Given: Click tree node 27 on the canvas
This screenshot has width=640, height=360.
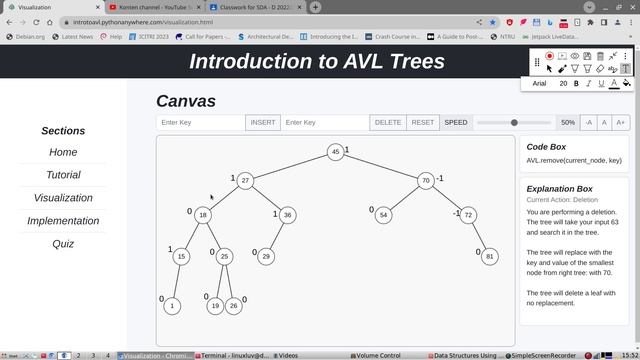Looking at the screenshot, I should tap(245, 180).
